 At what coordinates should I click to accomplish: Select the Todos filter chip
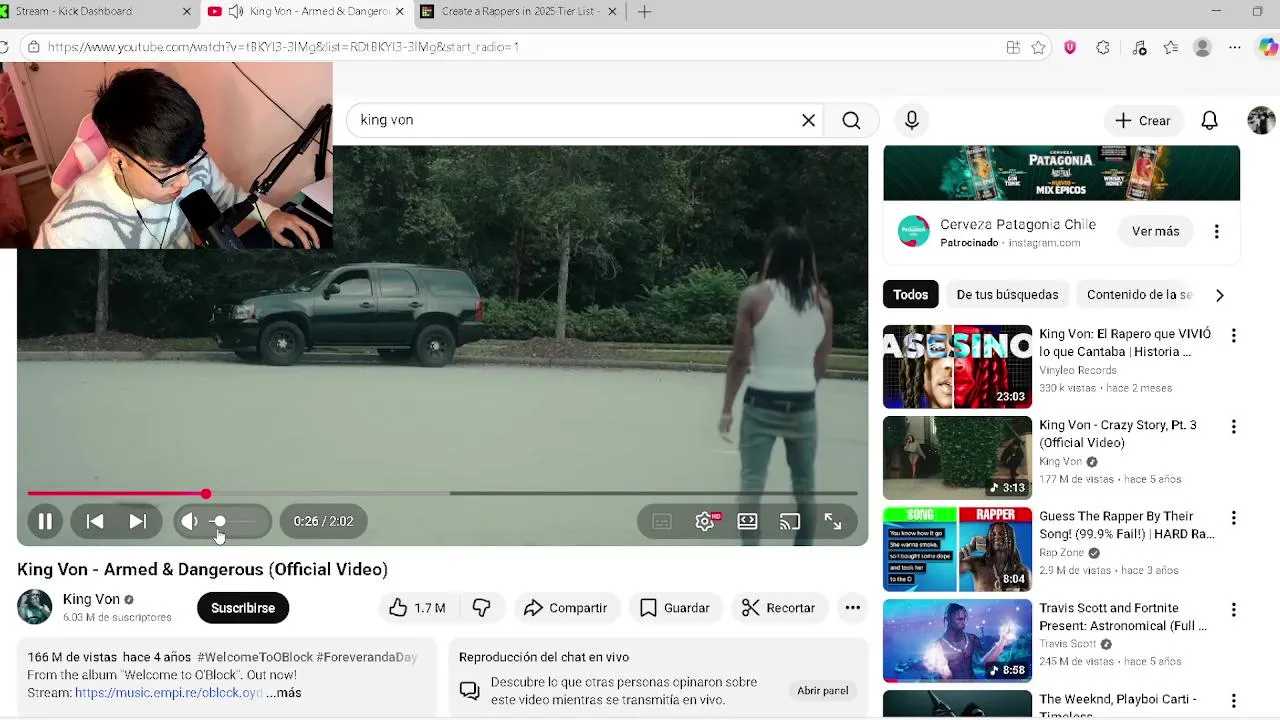coord(910,295)
